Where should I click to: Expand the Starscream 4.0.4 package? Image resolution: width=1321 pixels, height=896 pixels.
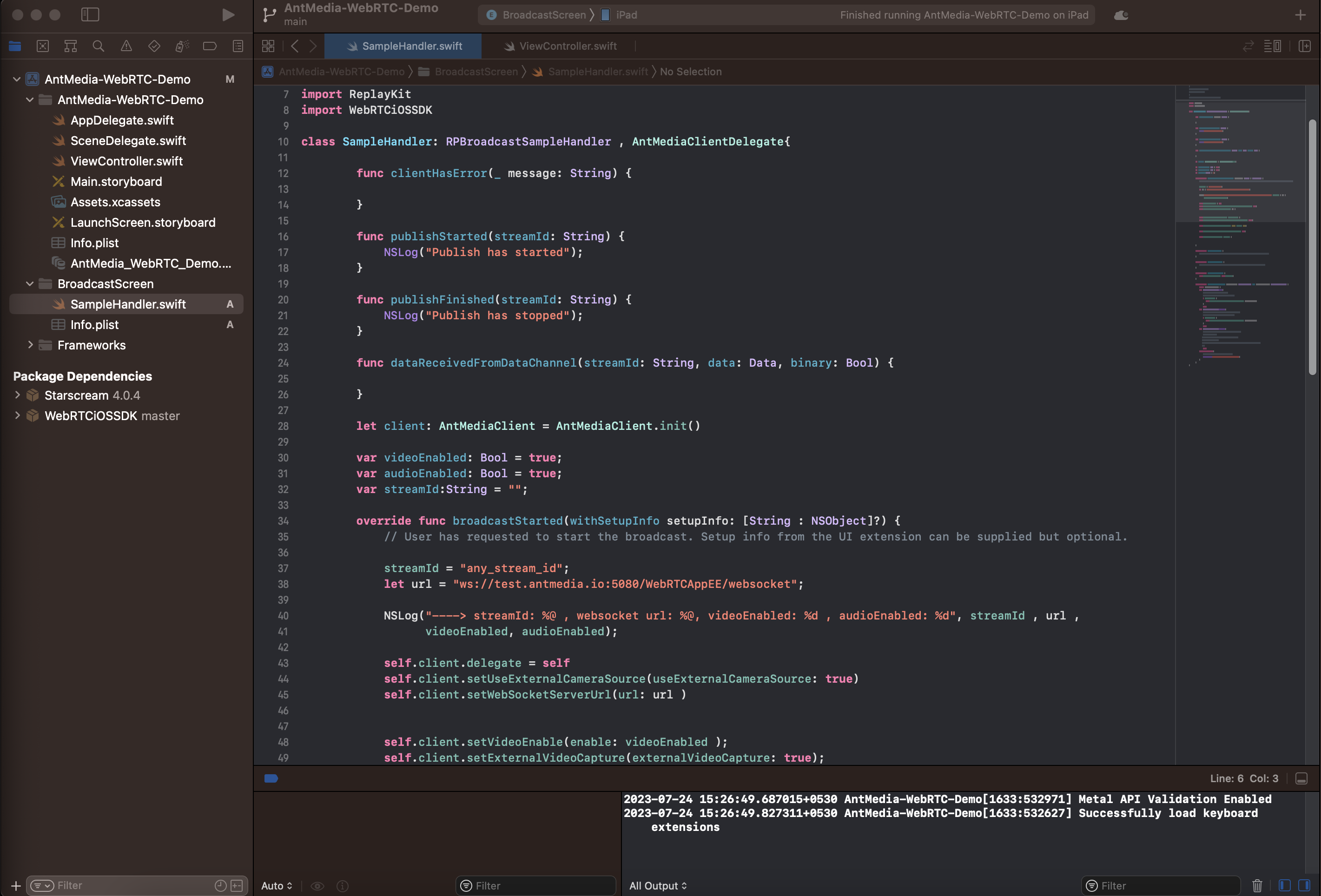(17, 395)
